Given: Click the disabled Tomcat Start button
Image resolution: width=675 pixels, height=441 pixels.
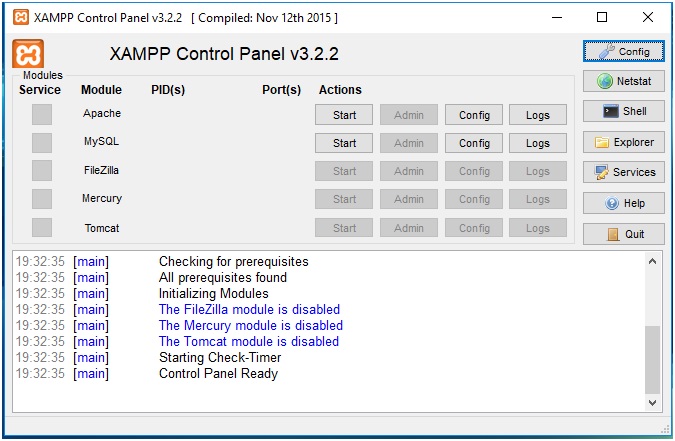Looking at the screenshot, I should pyautogui.click(x=344, y=228).
